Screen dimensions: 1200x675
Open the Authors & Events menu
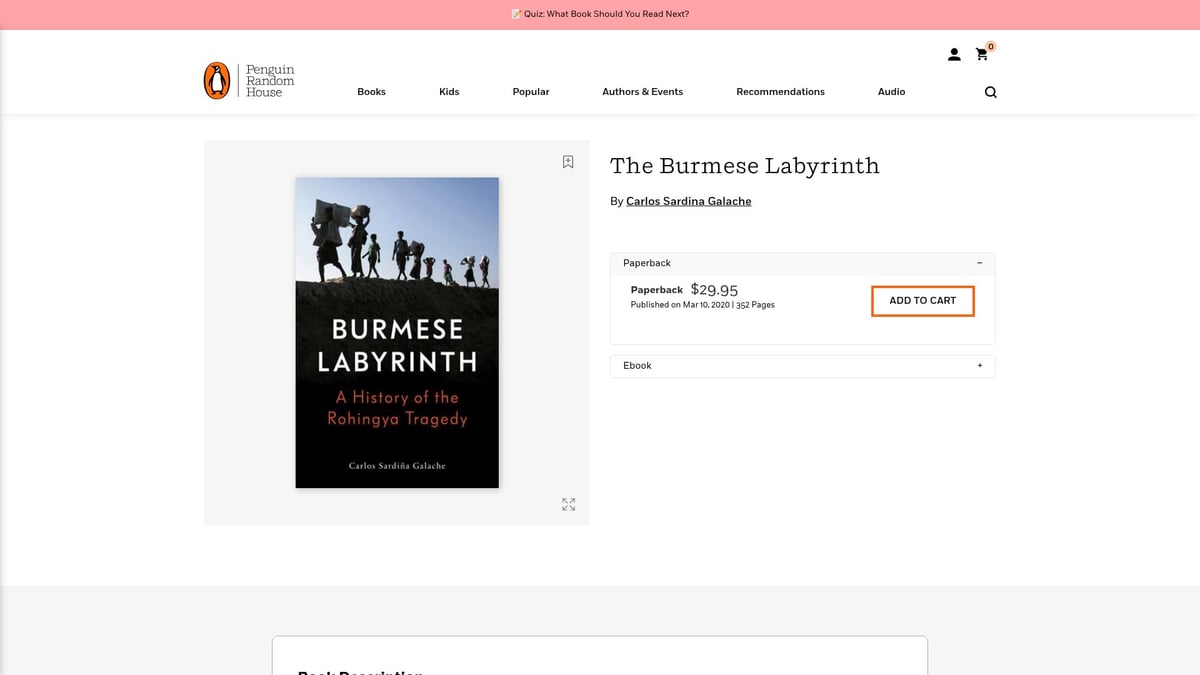pos(642,92)
